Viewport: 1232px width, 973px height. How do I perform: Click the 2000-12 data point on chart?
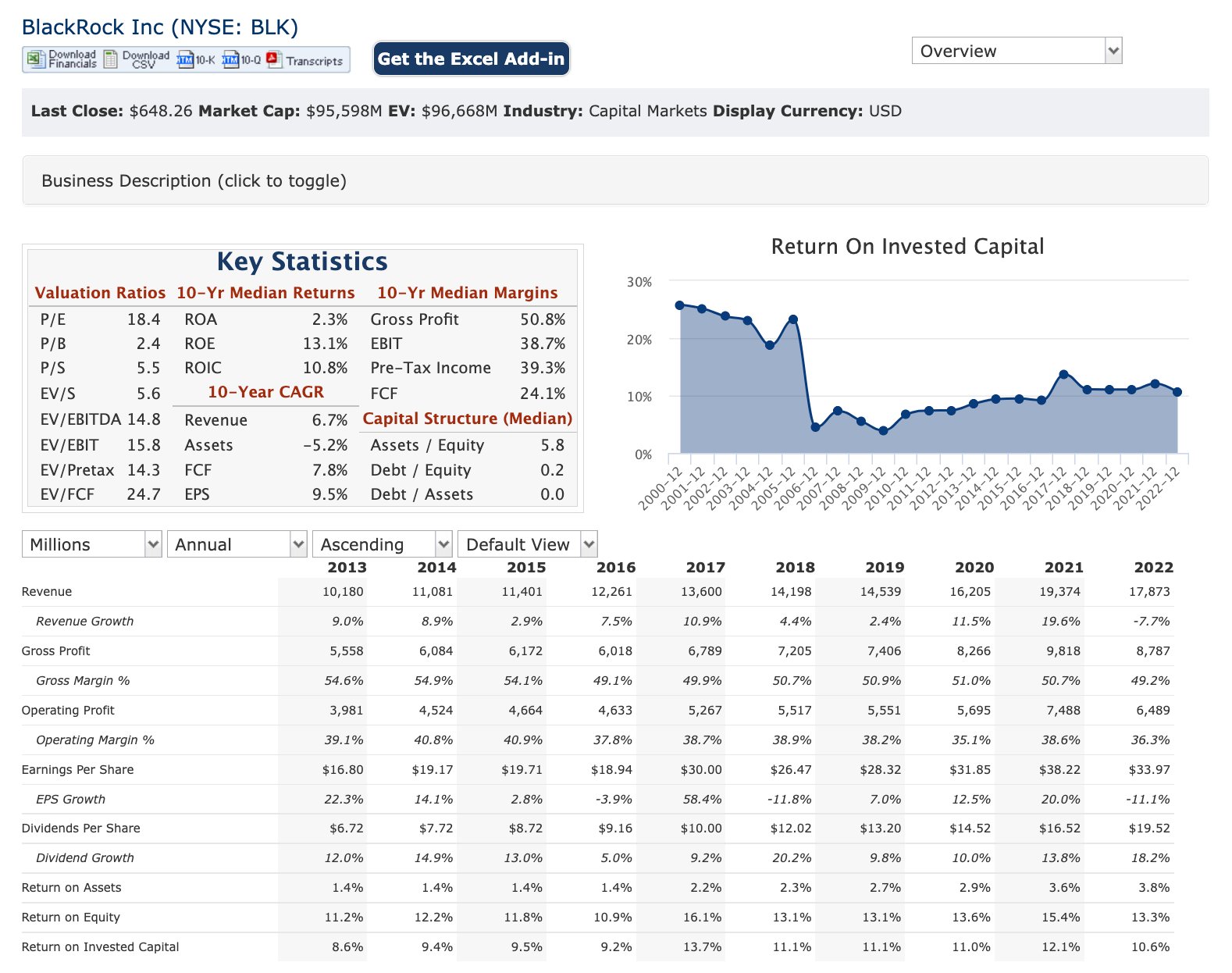[679, 305]
